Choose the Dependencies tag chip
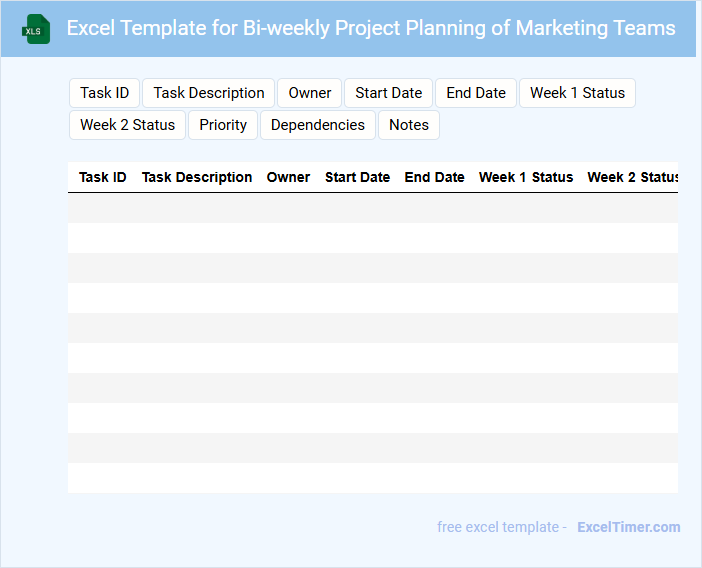This screenshot has height=568, width=702. click(x=318, y=125)
